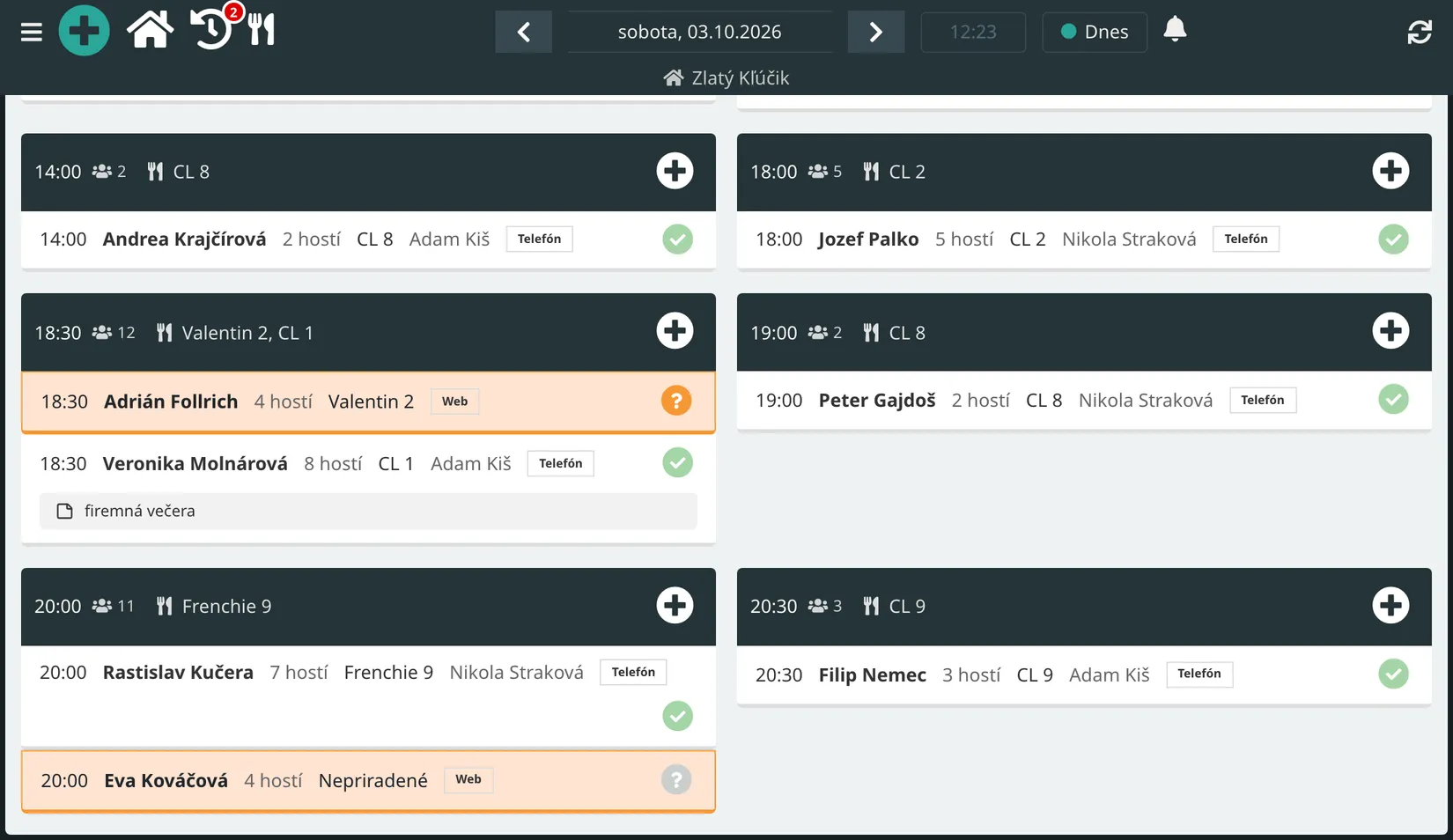Go to the home icon in toolbar
The image size is (1453, 840).
(151, 30)
